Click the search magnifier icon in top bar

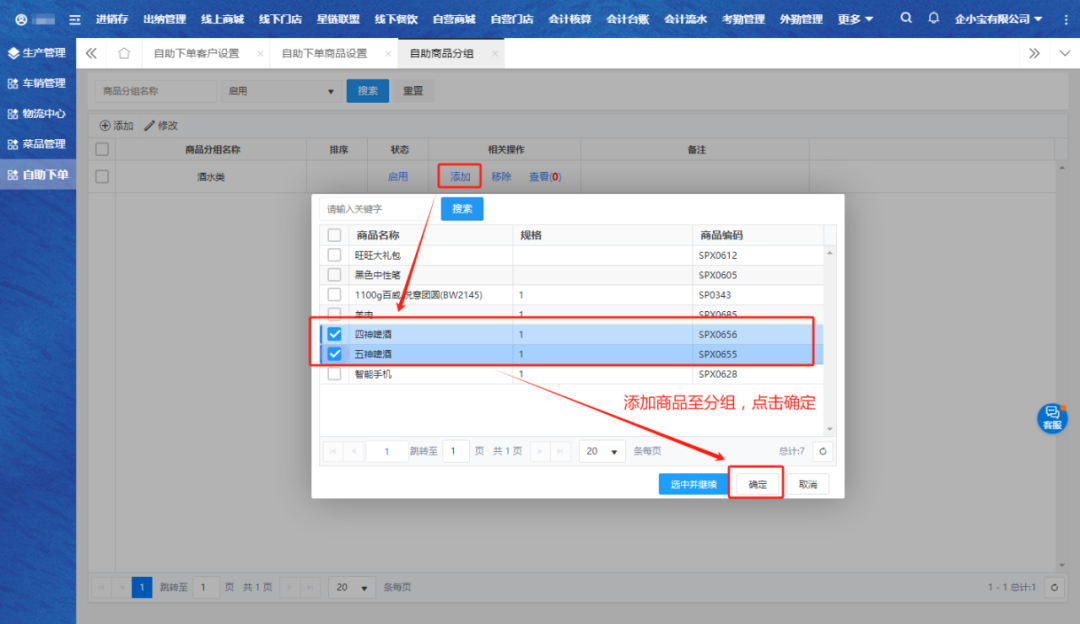tap(906, 19)
